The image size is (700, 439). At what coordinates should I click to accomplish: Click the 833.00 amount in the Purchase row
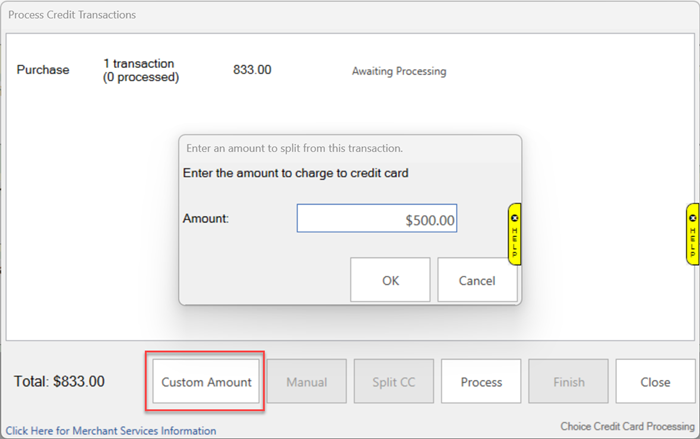click(x=252, y=70)
